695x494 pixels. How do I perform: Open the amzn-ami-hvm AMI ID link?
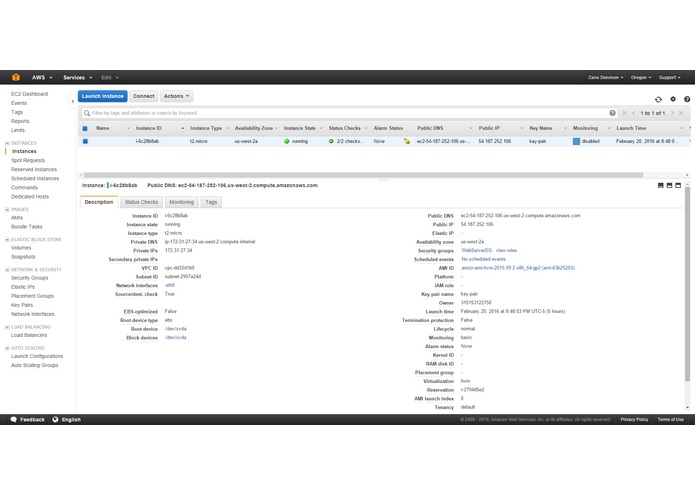point(518,268)
